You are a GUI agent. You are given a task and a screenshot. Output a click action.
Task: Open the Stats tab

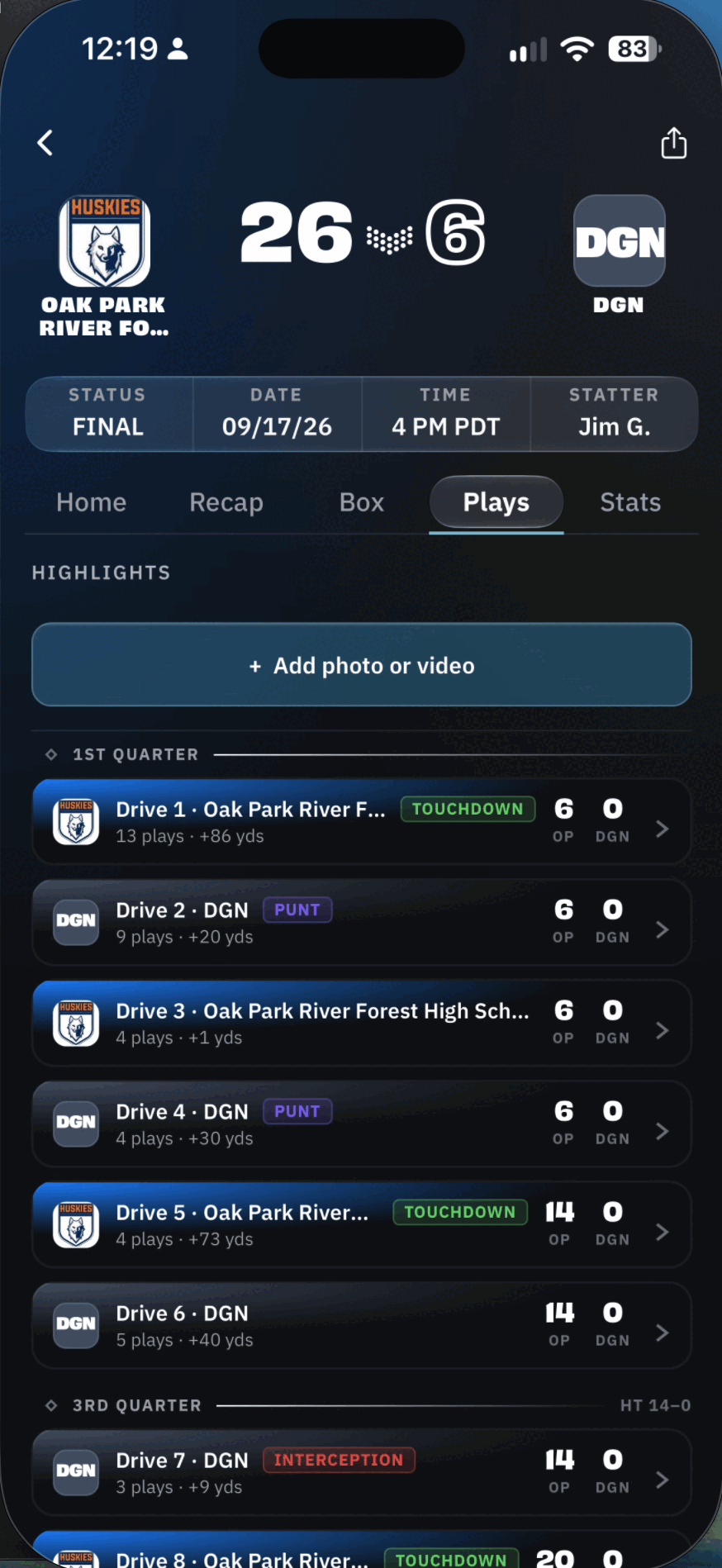pyautogui.click(x=630, y=502)
